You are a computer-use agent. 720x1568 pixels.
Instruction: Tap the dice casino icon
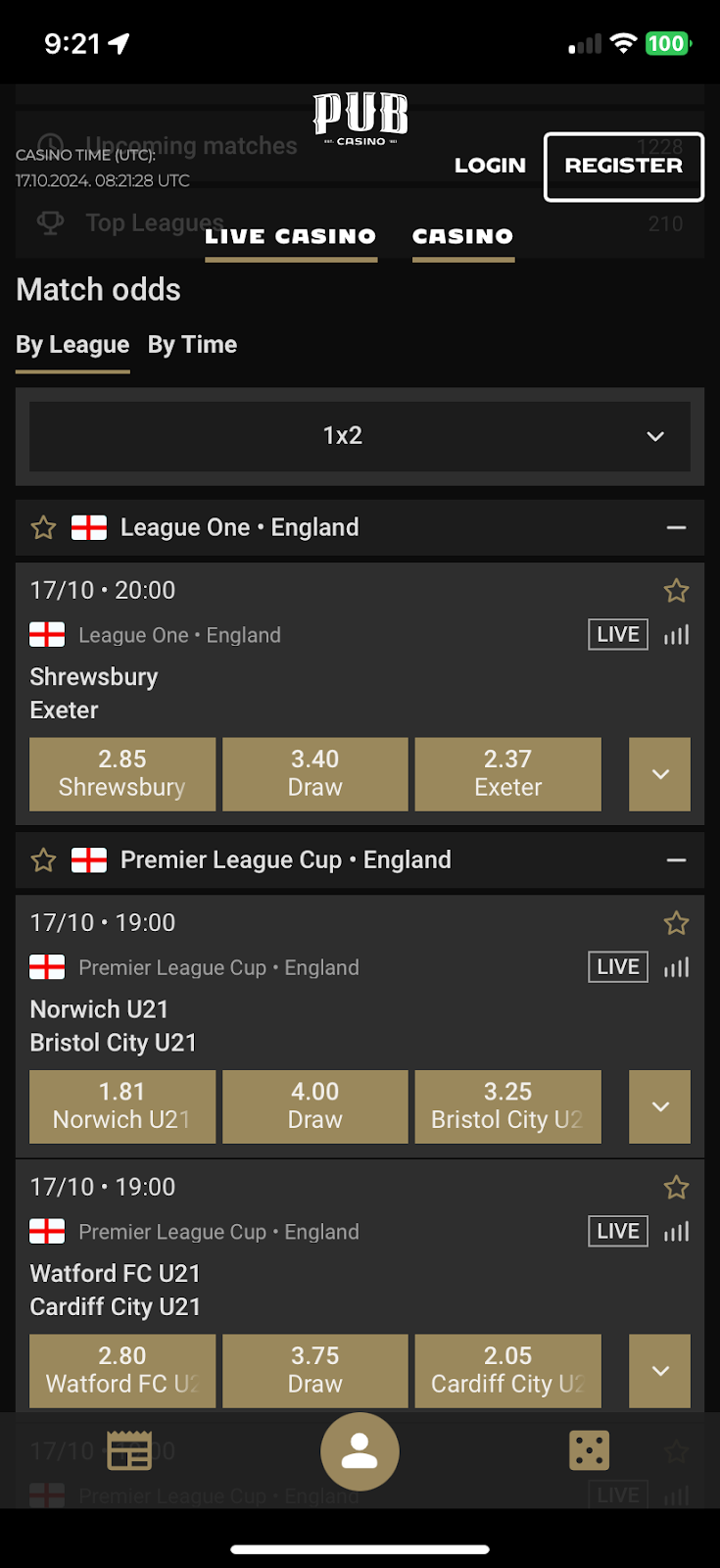[x=589, y=1451]
